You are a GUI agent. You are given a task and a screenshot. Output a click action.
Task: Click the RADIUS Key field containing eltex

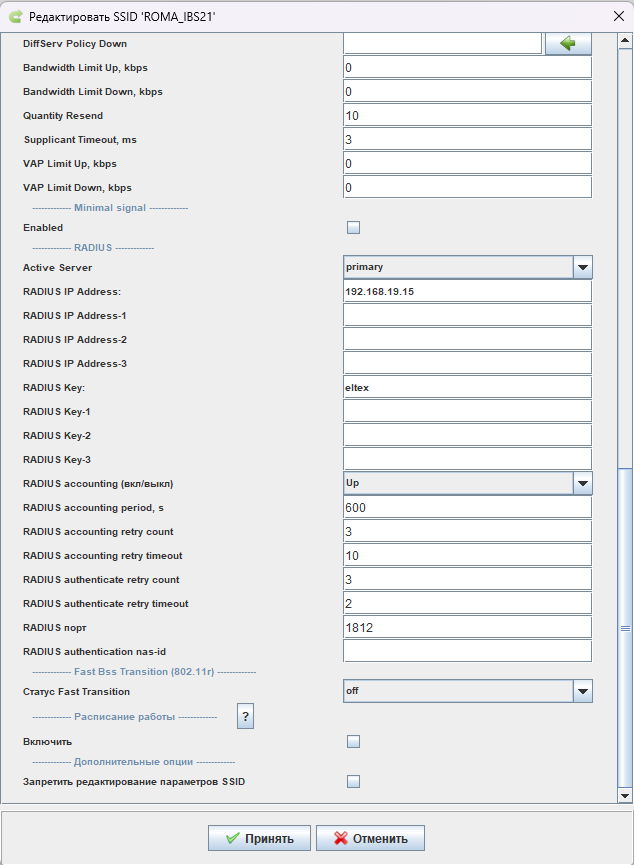pos(467,387)
